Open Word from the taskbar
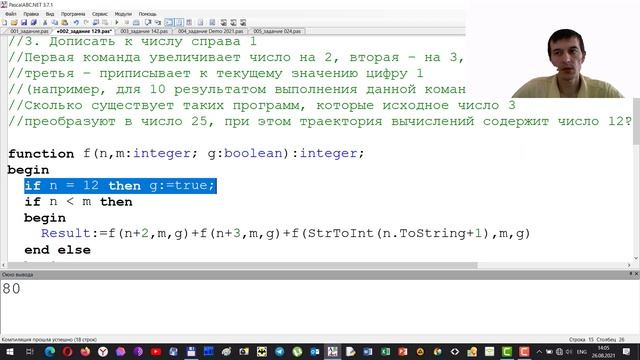Viewport: 640px width, 360px height. click(368, 351)
